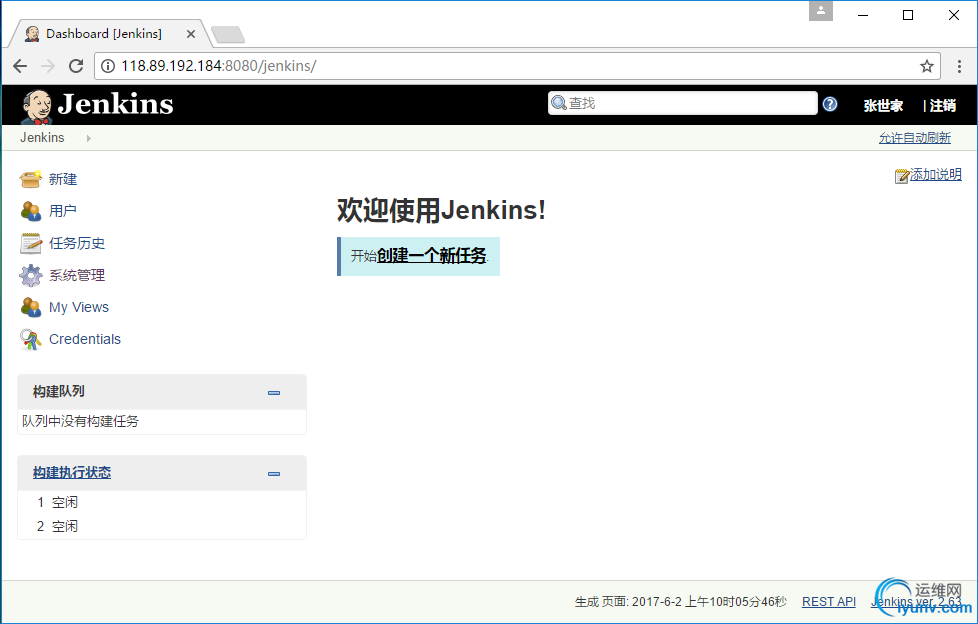Bookmark the page with the star
Viewport: 978px width, 624px height.
(926, 65)
